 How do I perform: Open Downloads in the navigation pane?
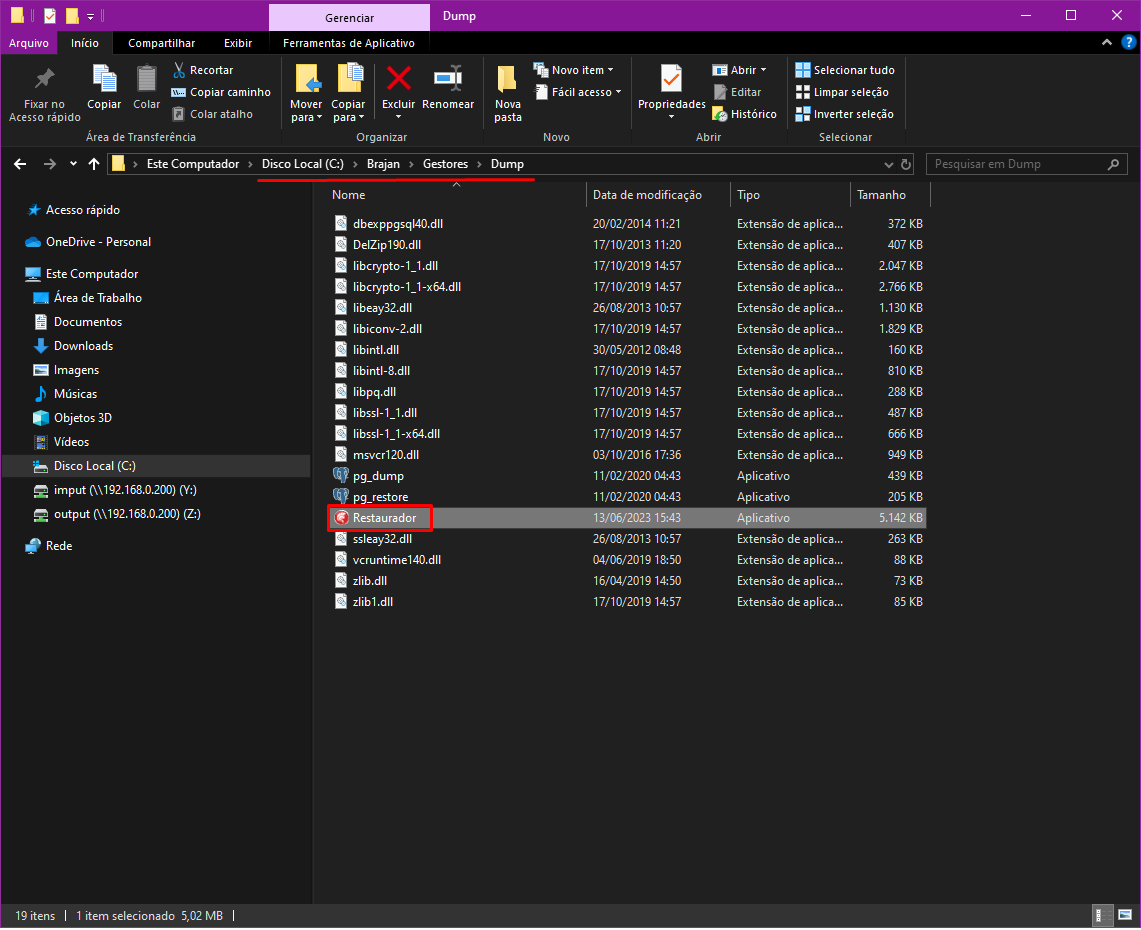[83, 346]
